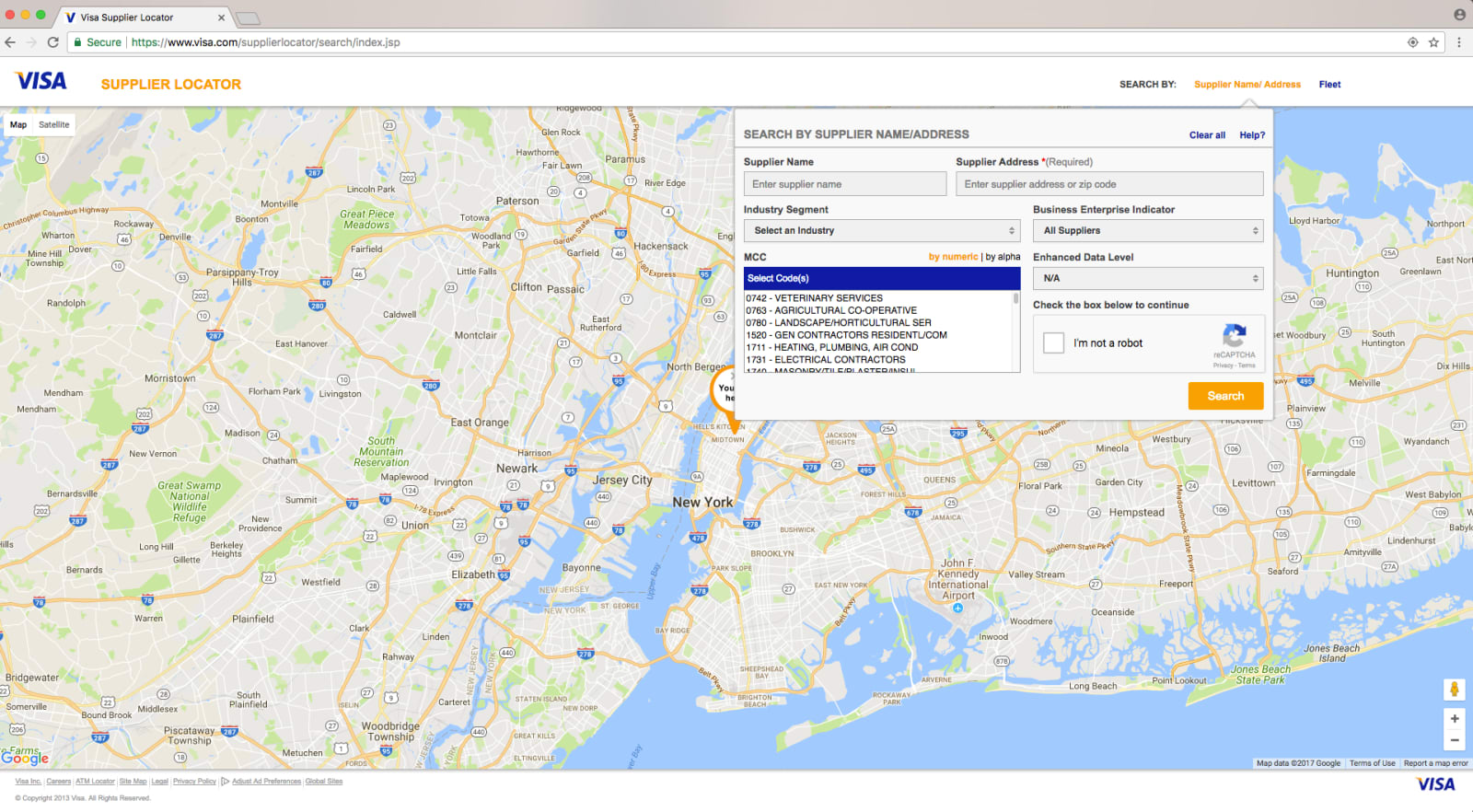Open the All Suppliers dropdown
This screenshot has width=1473, height=812.
tap(1148, 230)
